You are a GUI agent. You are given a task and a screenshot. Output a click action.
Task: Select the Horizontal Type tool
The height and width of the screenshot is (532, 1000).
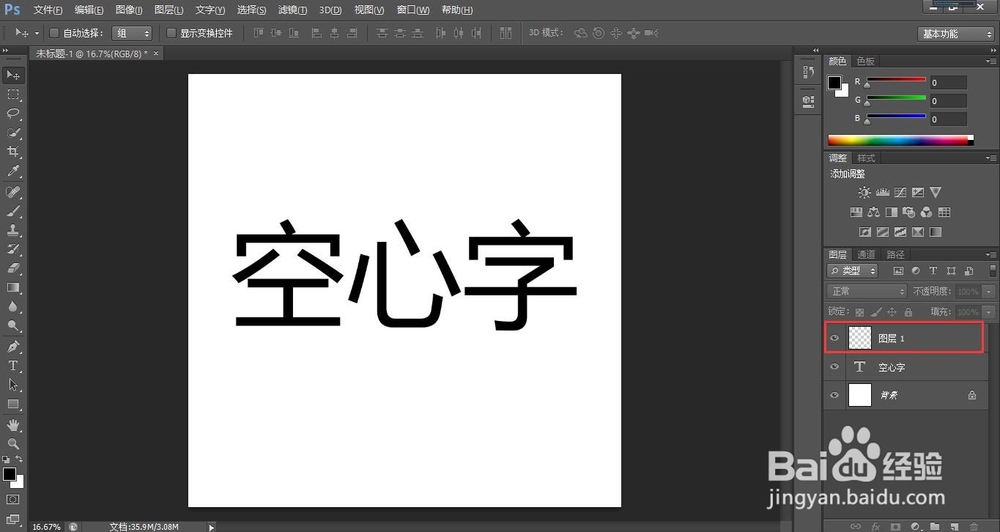[13, 366]
